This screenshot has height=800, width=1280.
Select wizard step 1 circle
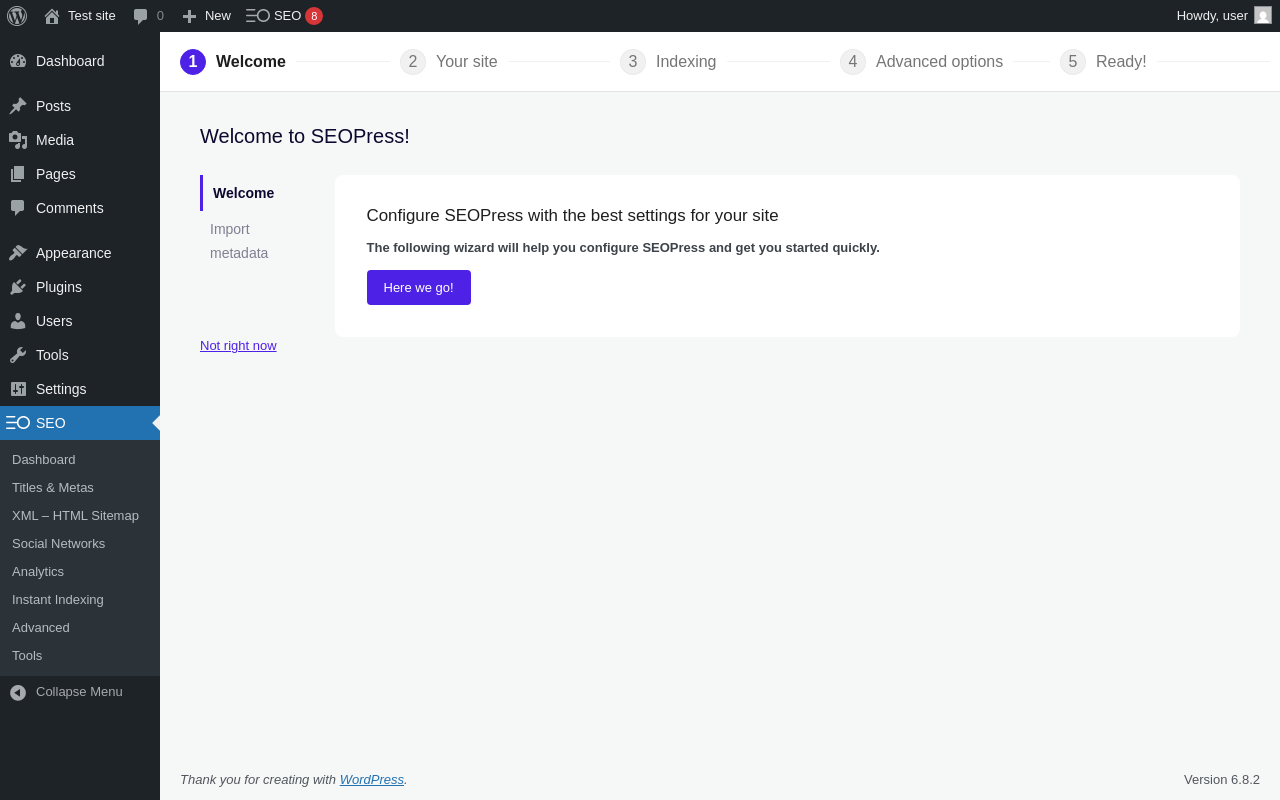(x=193, y=62)
